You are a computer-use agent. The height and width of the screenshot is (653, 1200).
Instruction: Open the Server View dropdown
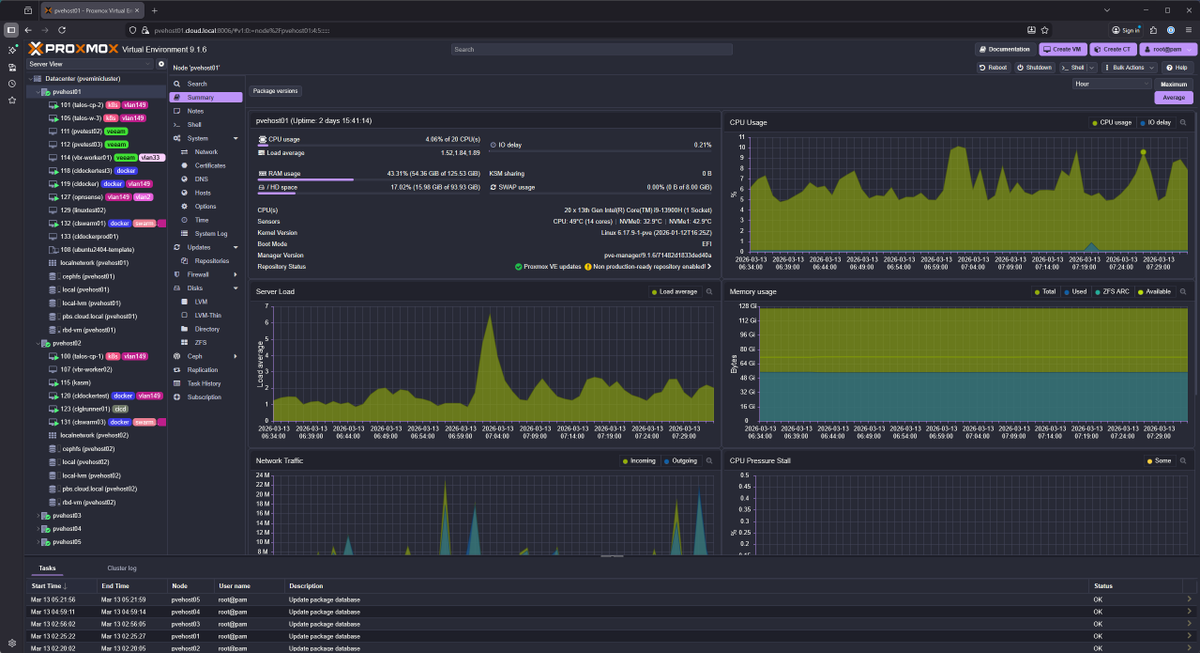click(91, 64)
